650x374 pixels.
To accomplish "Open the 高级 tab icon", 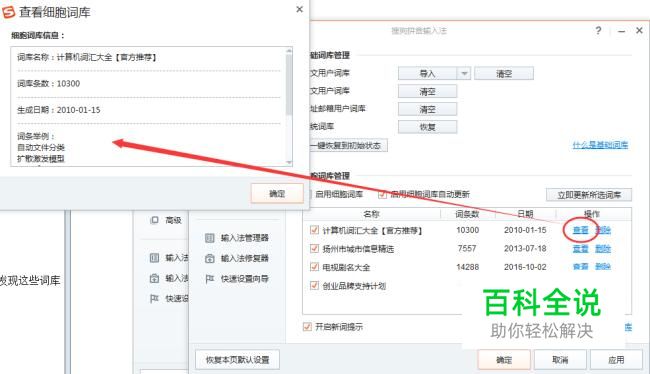I will pyautogui.click(x=154, y=220).
